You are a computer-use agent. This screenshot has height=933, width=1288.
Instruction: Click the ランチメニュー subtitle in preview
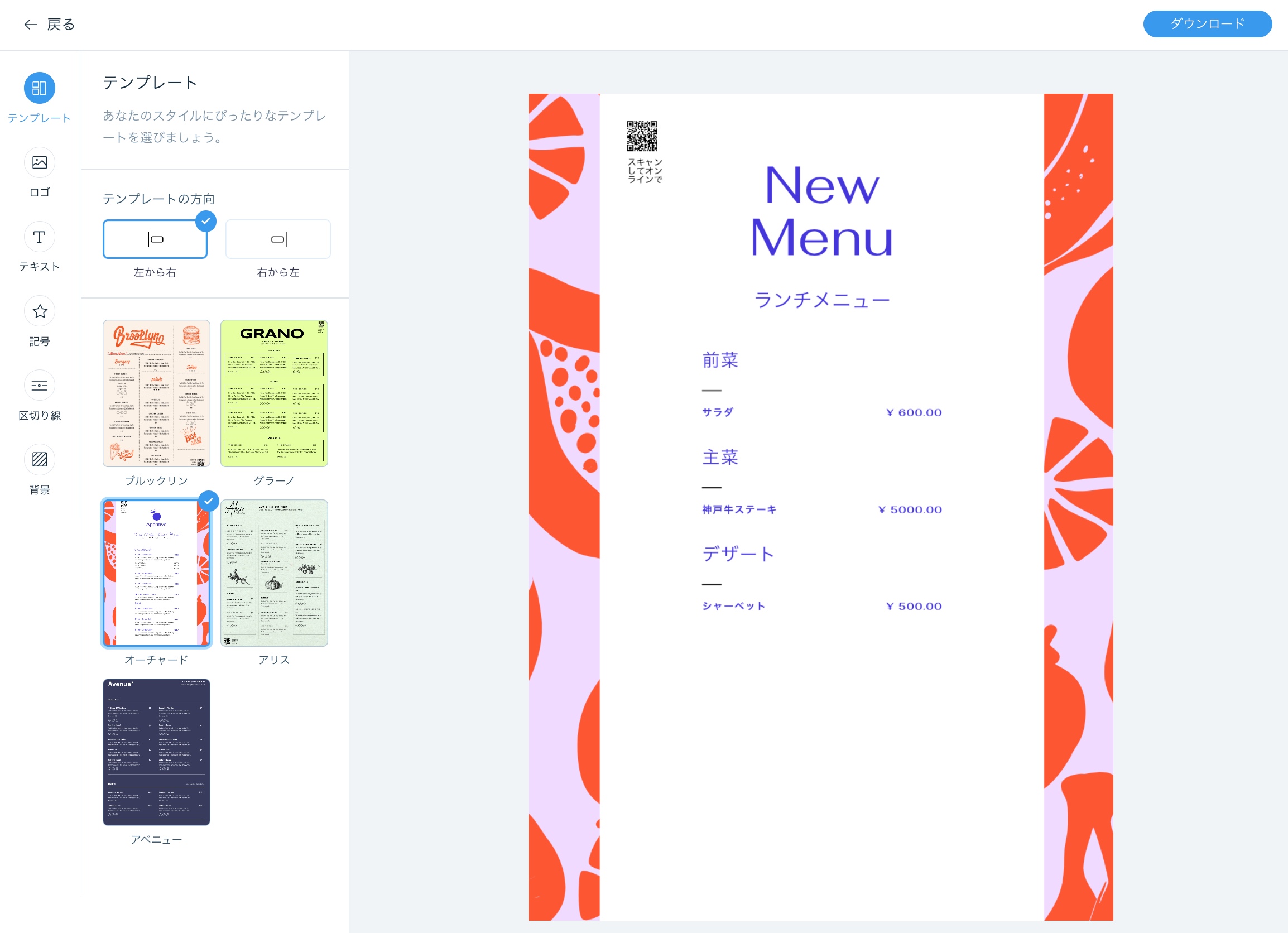point(821,299)
